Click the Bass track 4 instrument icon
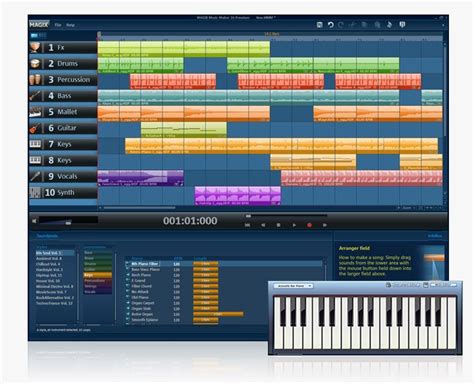This screenshot has height=384, width=474. (x=35, y=96)
